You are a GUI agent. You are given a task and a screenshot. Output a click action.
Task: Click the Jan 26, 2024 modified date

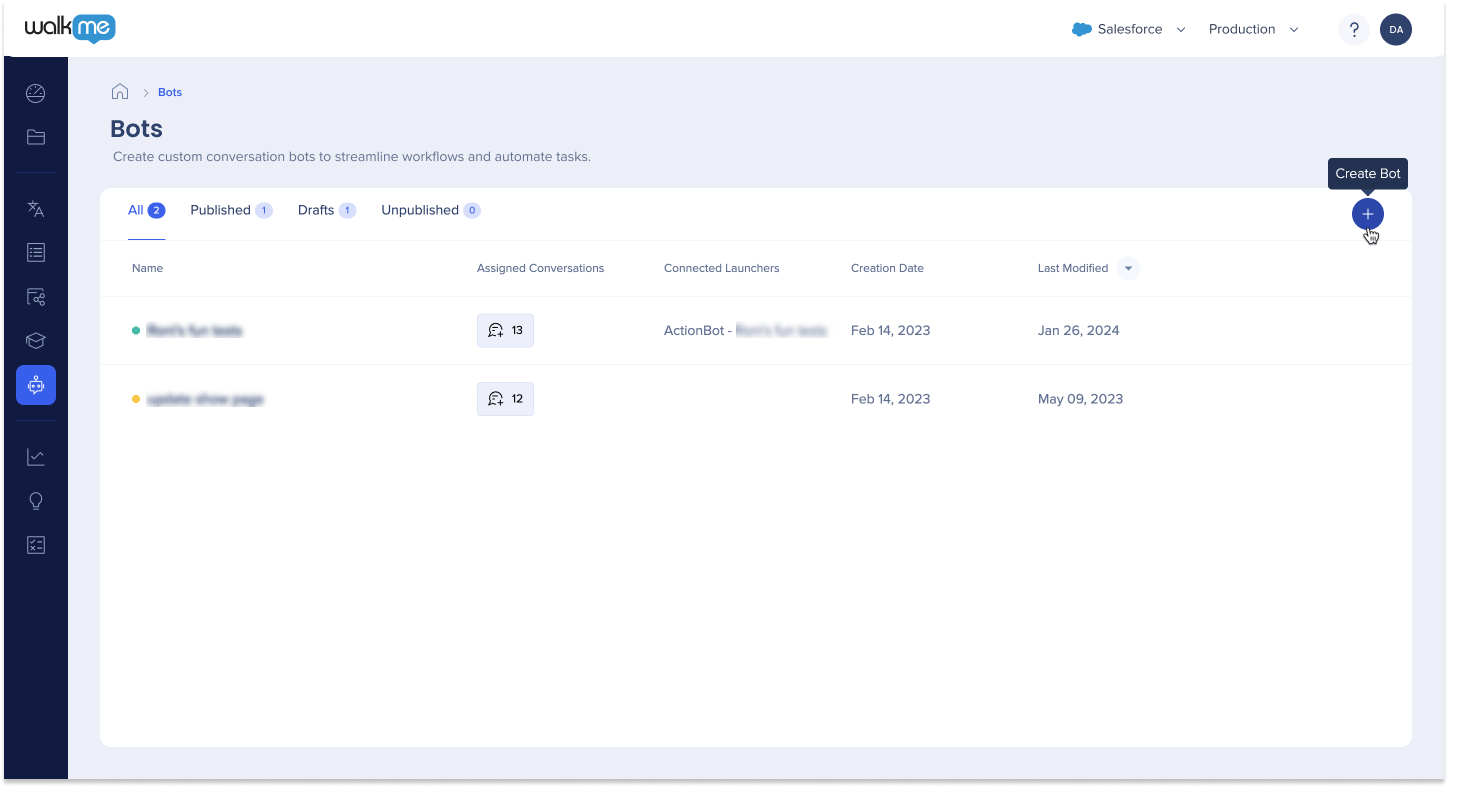1078,331
